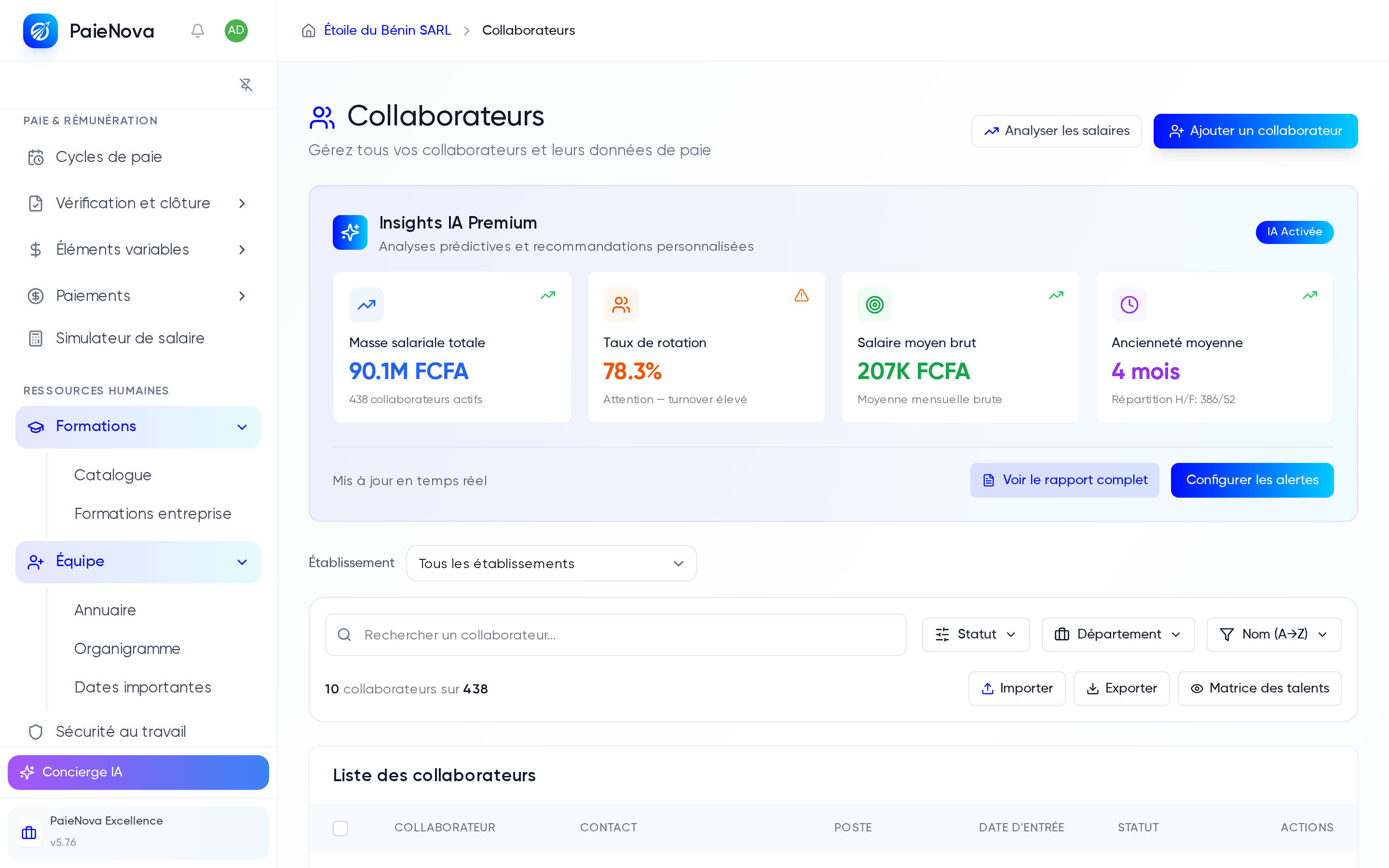Image resolution: width=1389 pixels, height=868 pixels.
Task: Click the Équipe user-plus icon
Action: [x=36, y=561]
